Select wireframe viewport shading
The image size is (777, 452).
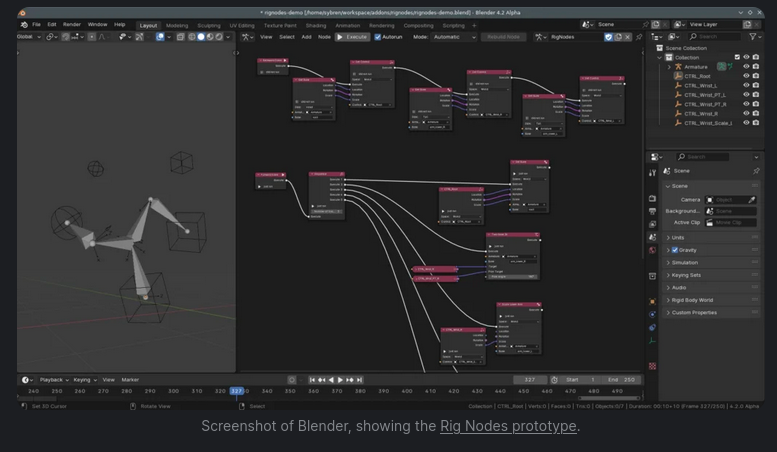pyautogui.click(x=192, y=37)
